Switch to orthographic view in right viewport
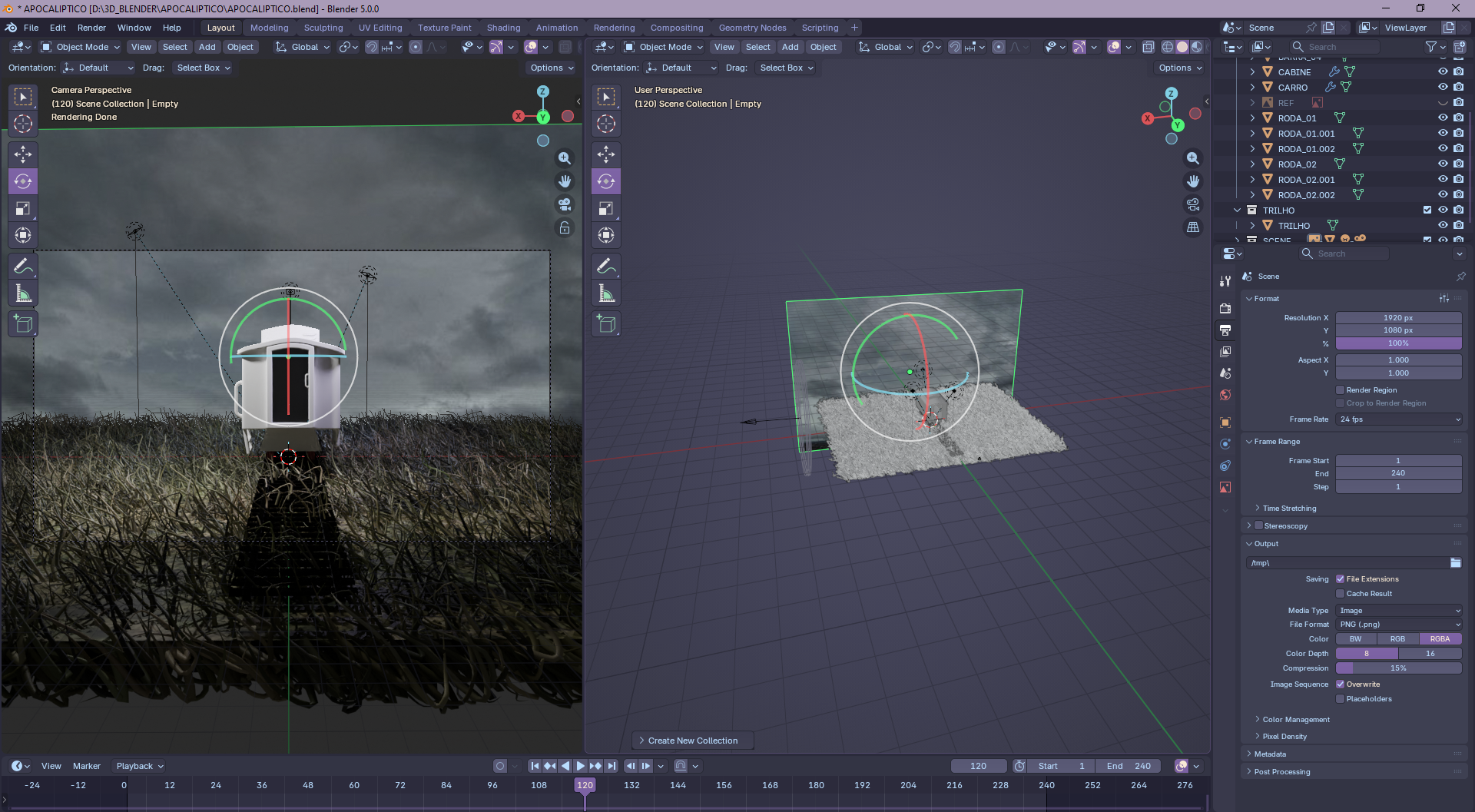Image resolution: width=1475 pixels, height=812 pixels. (1193, 227)
